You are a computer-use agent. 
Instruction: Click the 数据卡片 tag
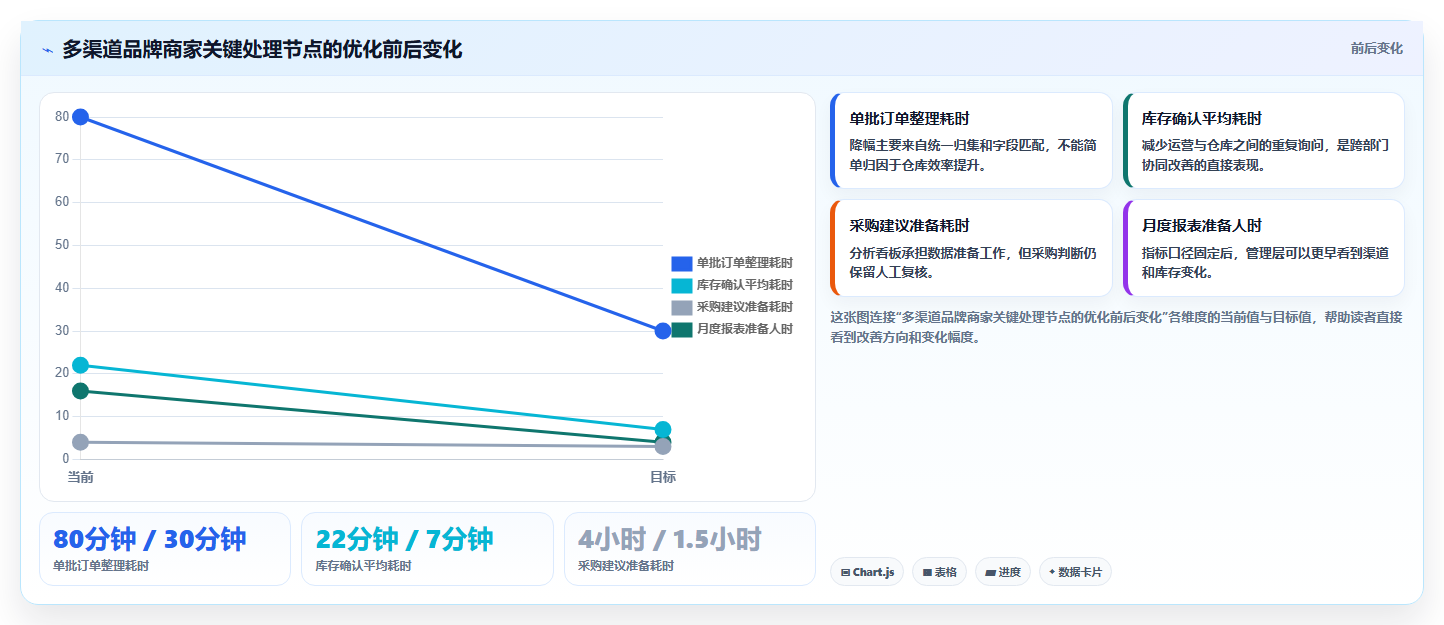pyautogui.click(x=1075, y=572)
